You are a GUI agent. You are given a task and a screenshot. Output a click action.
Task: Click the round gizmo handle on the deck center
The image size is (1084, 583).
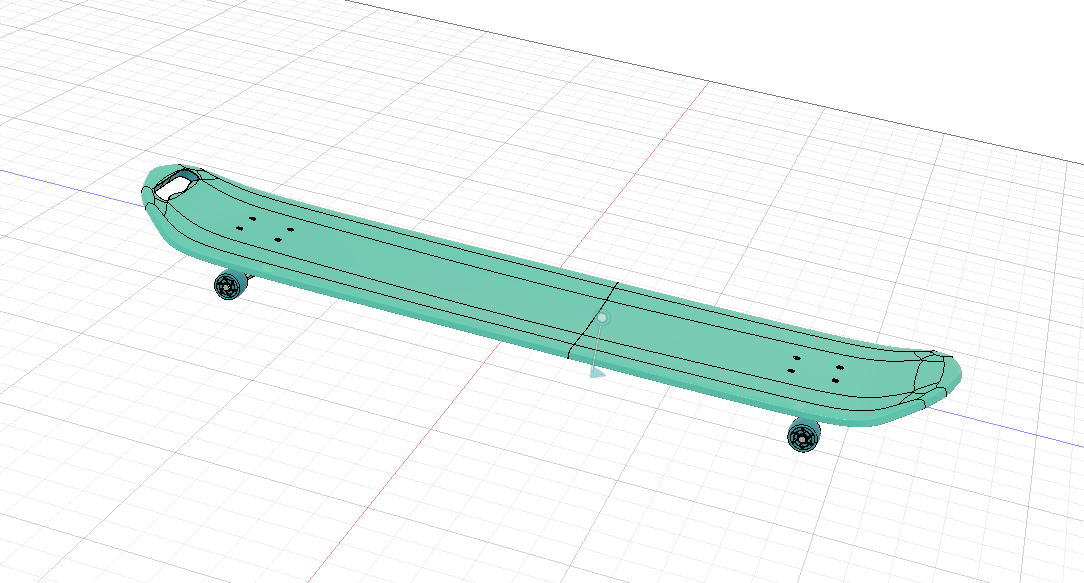pyautogui.click(x=602, y=317)
